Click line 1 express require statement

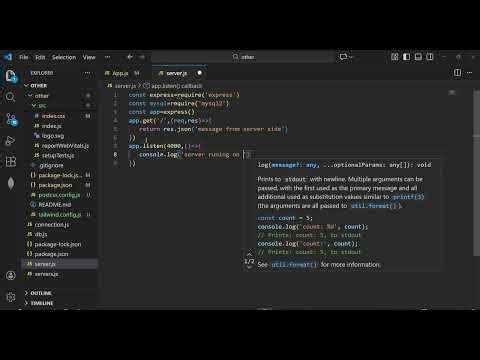point(184,95)
